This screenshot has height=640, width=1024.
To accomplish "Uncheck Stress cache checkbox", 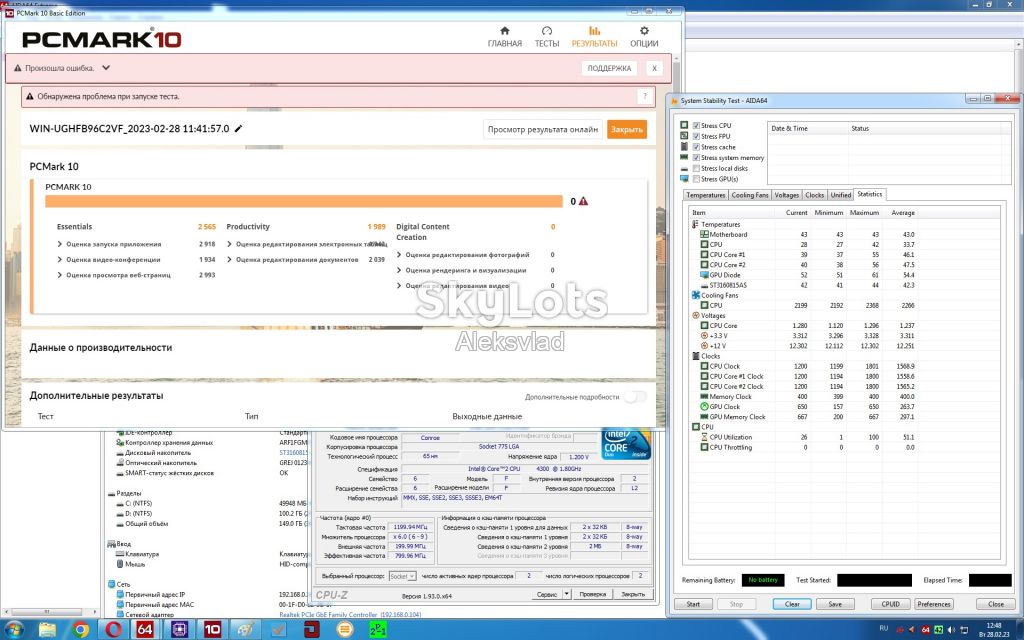I will 696,147.
